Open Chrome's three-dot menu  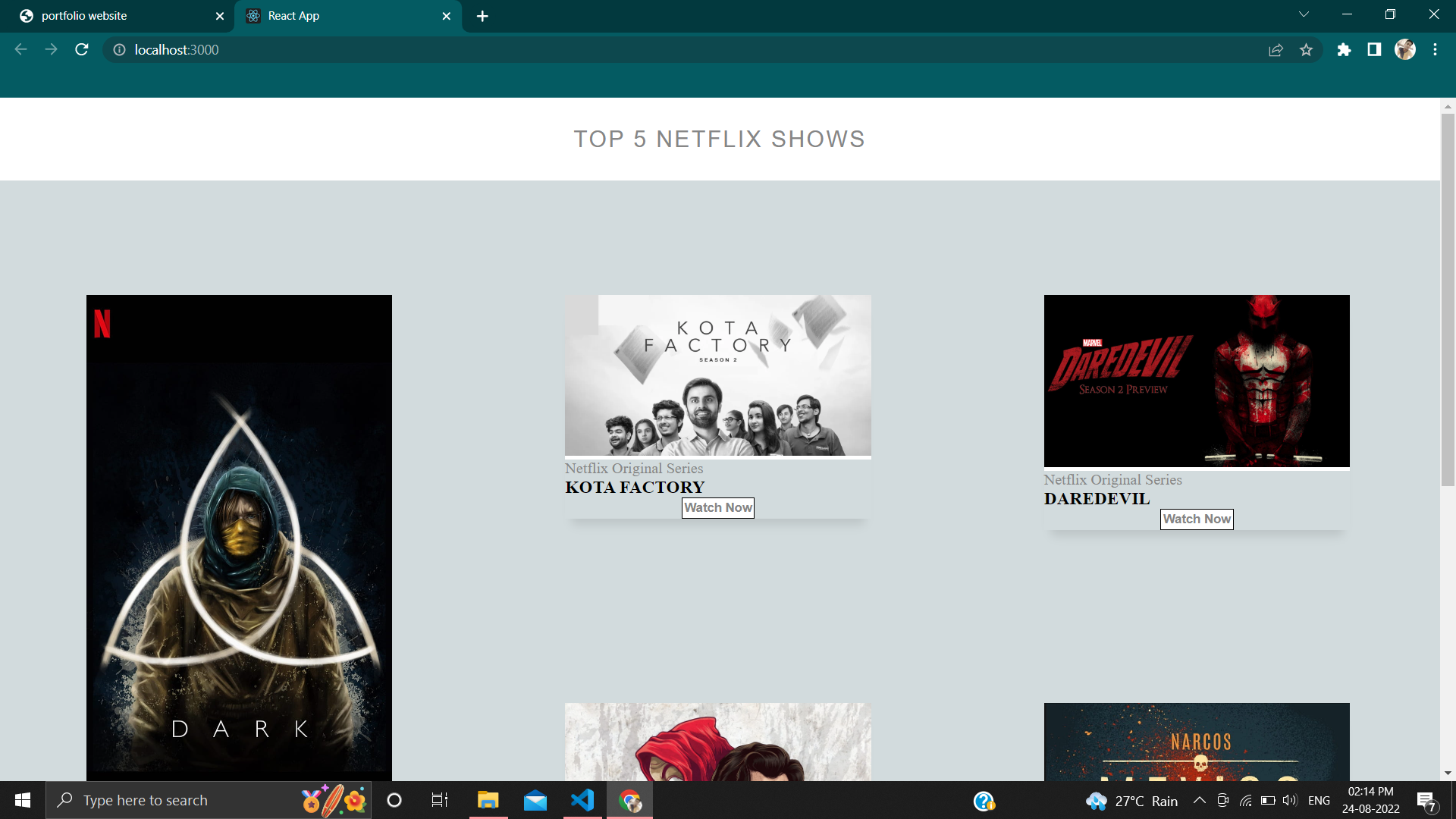click(1435, 50)
